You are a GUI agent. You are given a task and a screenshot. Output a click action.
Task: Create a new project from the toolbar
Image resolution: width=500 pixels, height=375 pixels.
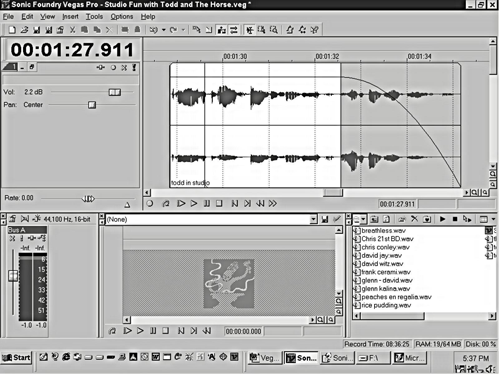pos(12,30)
